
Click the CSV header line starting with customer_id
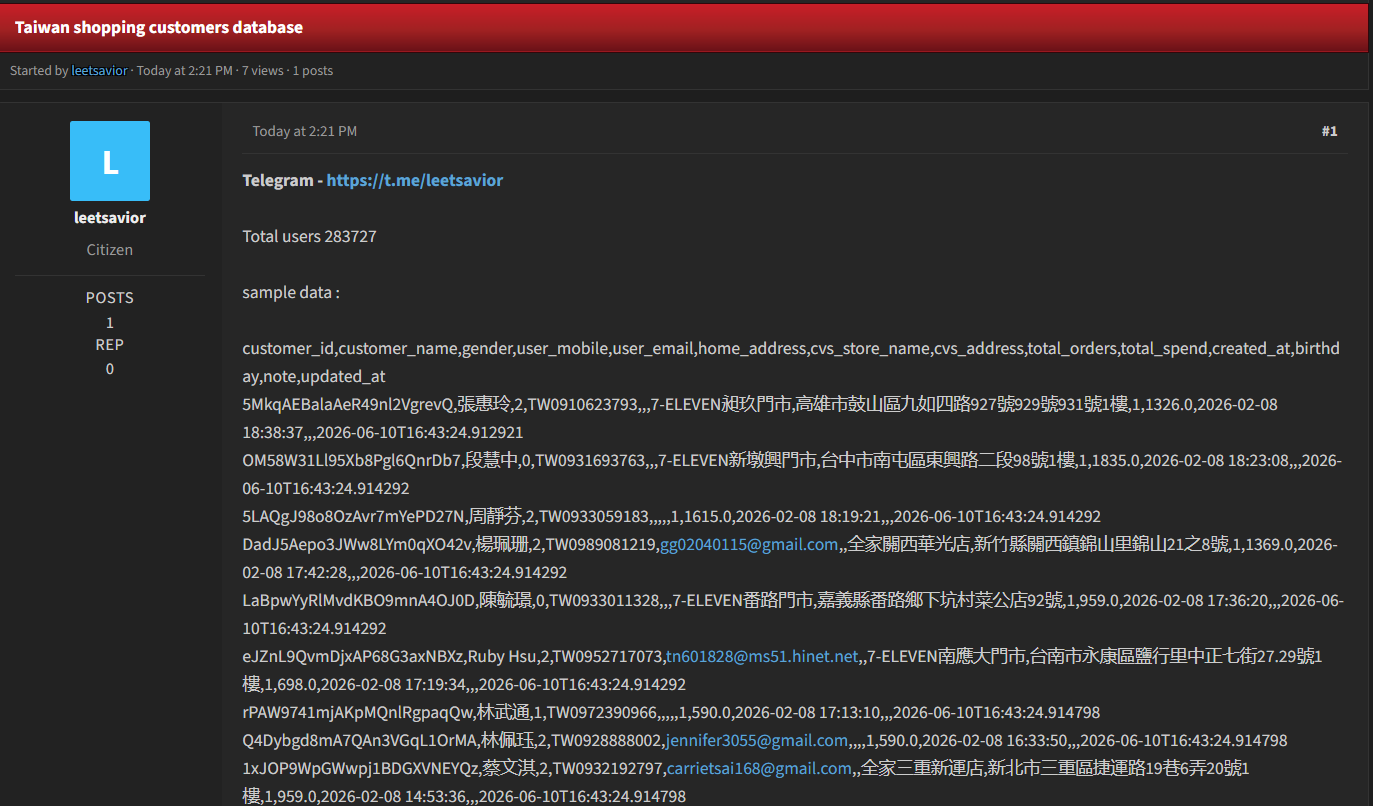pyautogui.click(x=791, y=362)
